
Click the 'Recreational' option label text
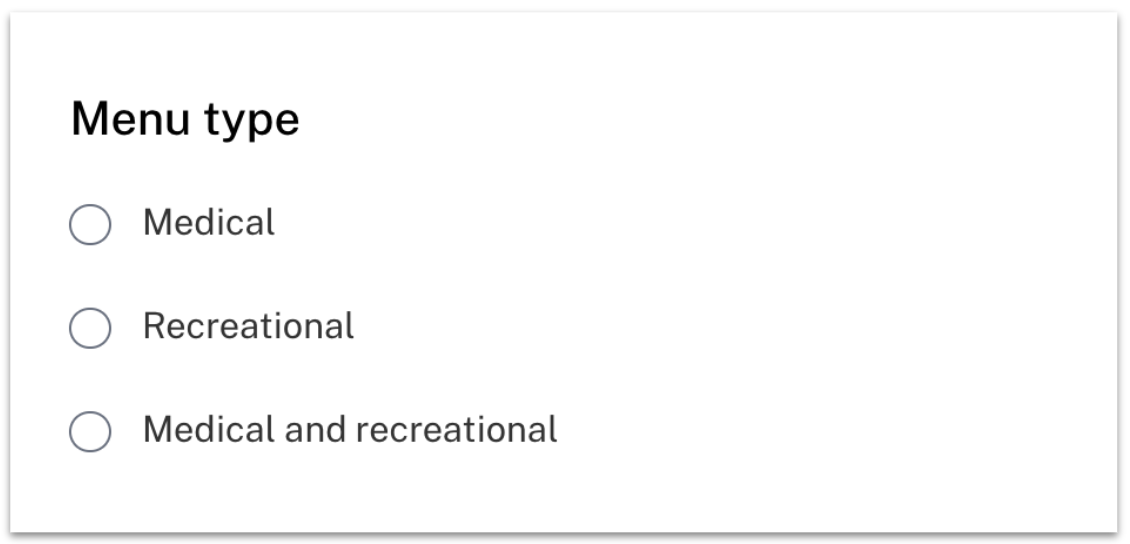[x=249, y=326]
